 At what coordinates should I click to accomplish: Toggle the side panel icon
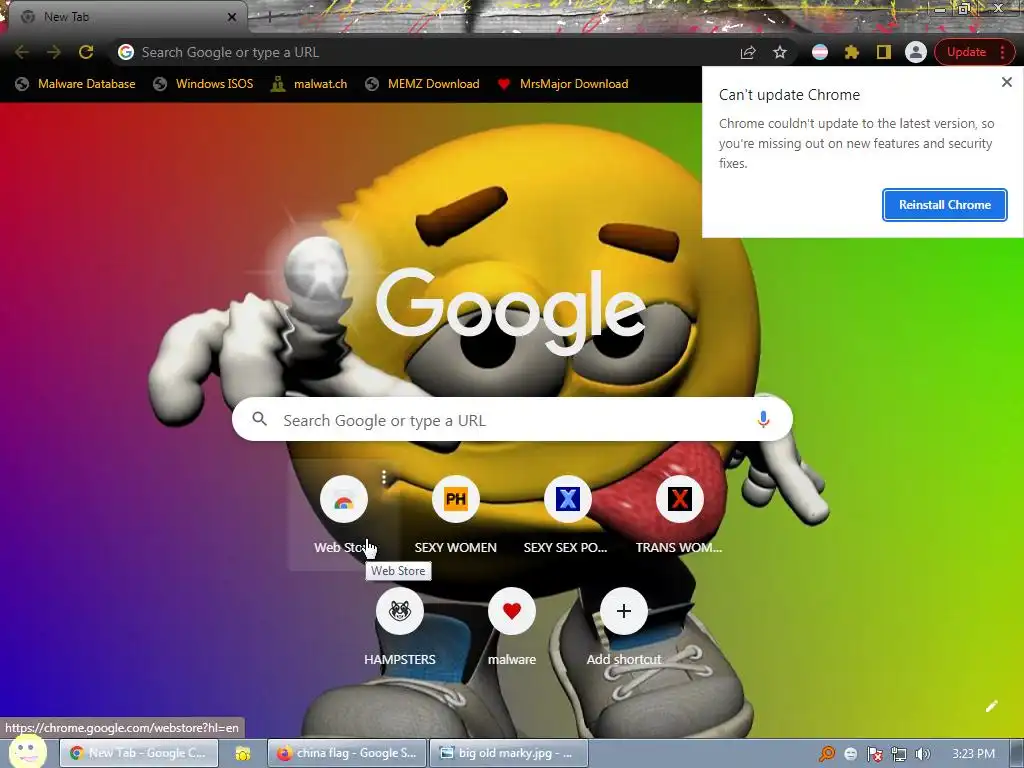pyautogui.click(x=884, y=52)
